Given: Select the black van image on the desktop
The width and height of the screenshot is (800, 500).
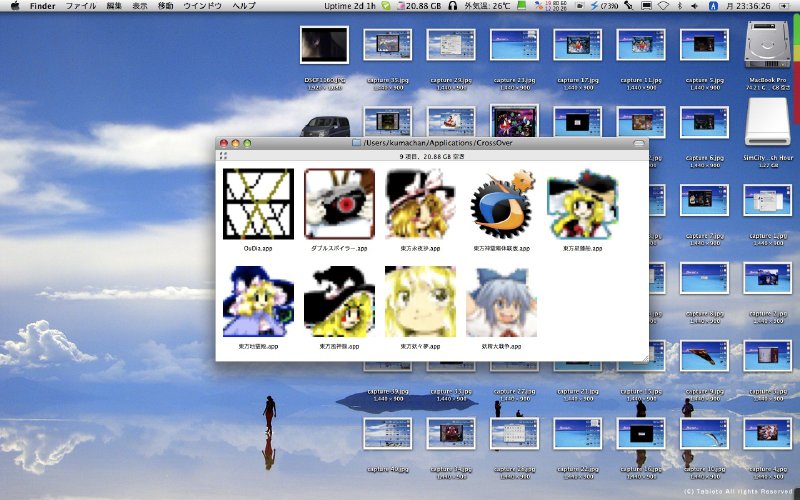Looking at the screenshot, I should pos(325,127).
